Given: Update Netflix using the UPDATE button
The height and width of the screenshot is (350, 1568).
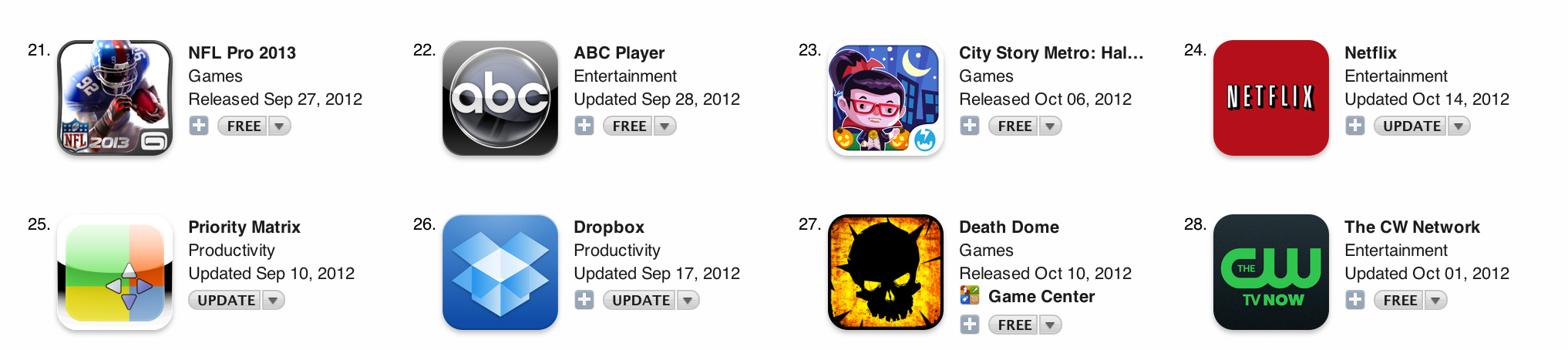Looking at the screenshot, I should tap(1412, 126).
